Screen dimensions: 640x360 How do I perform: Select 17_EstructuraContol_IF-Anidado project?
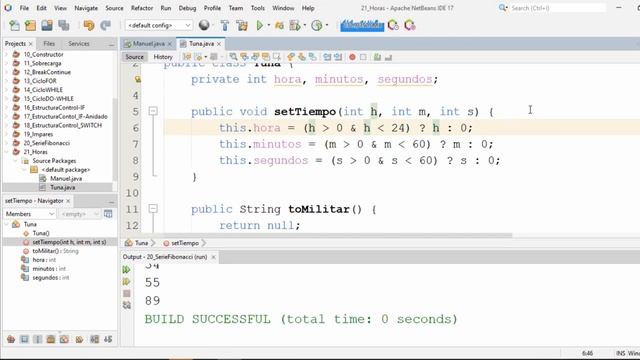point(65,116)
